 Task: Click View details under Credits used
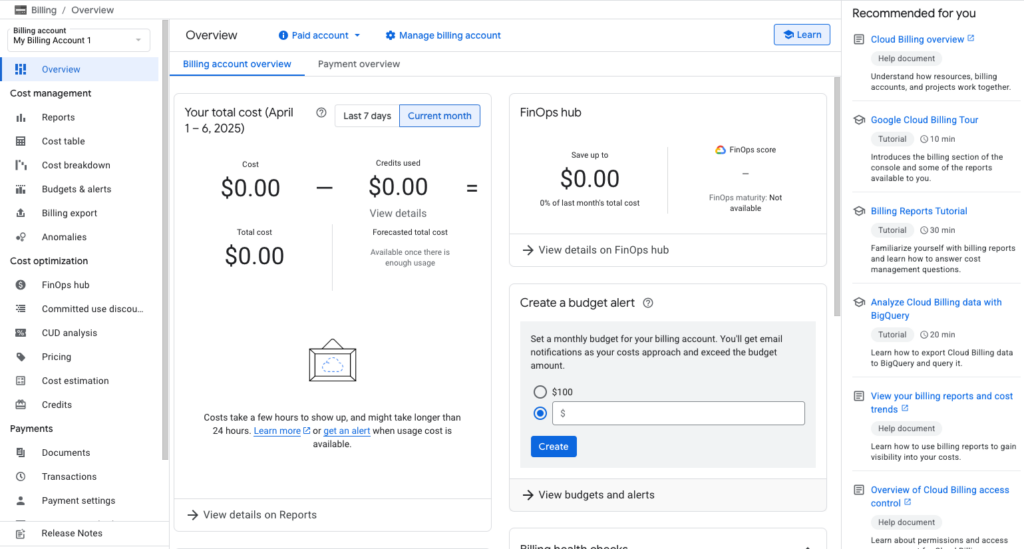pyautogui.click(x=398, y=213)
